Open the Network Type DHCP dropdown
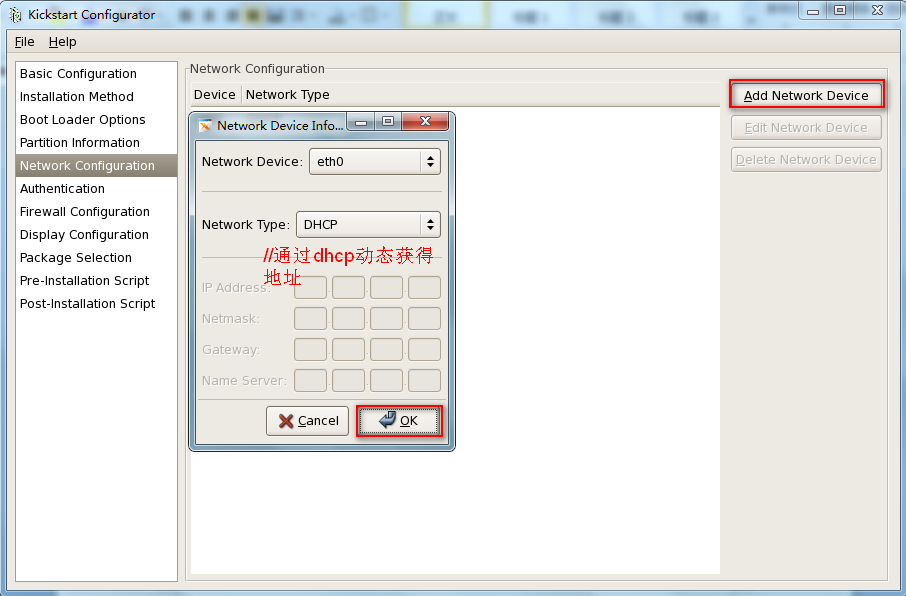 tap(368, 224)
